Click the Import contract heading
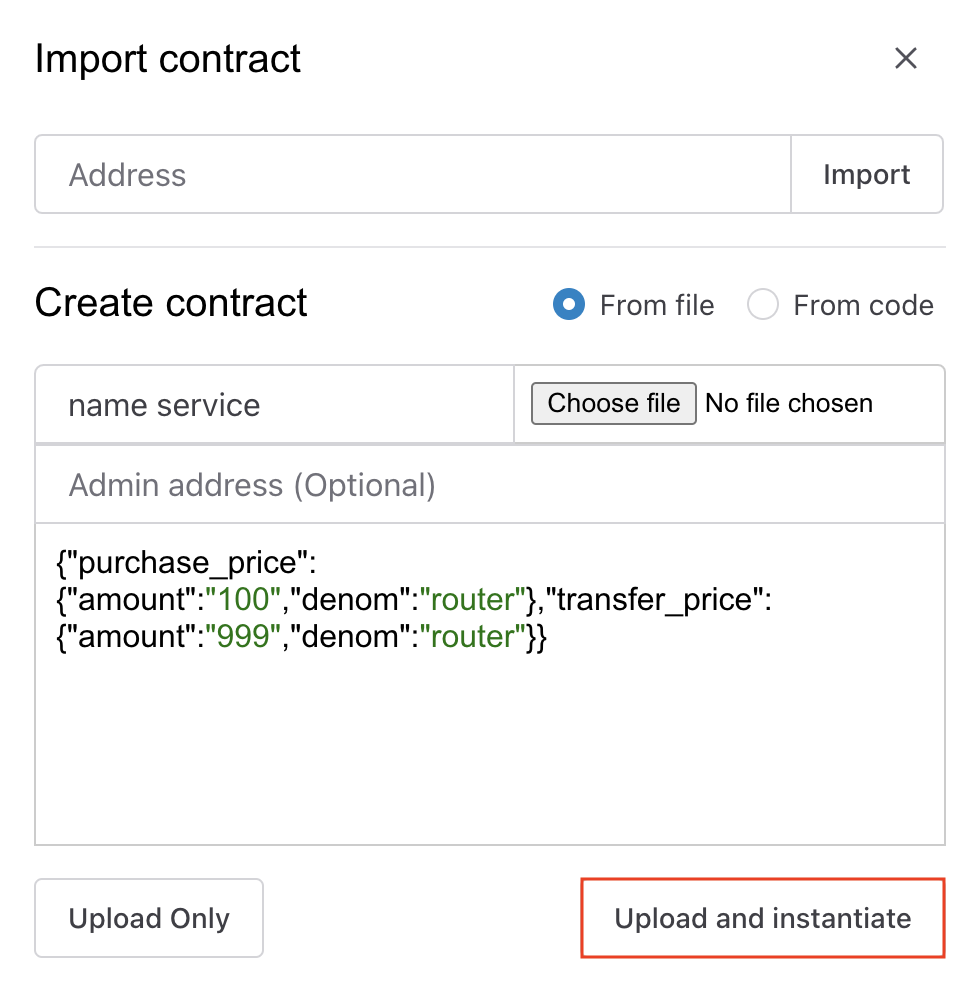 [x=167, y=59]
